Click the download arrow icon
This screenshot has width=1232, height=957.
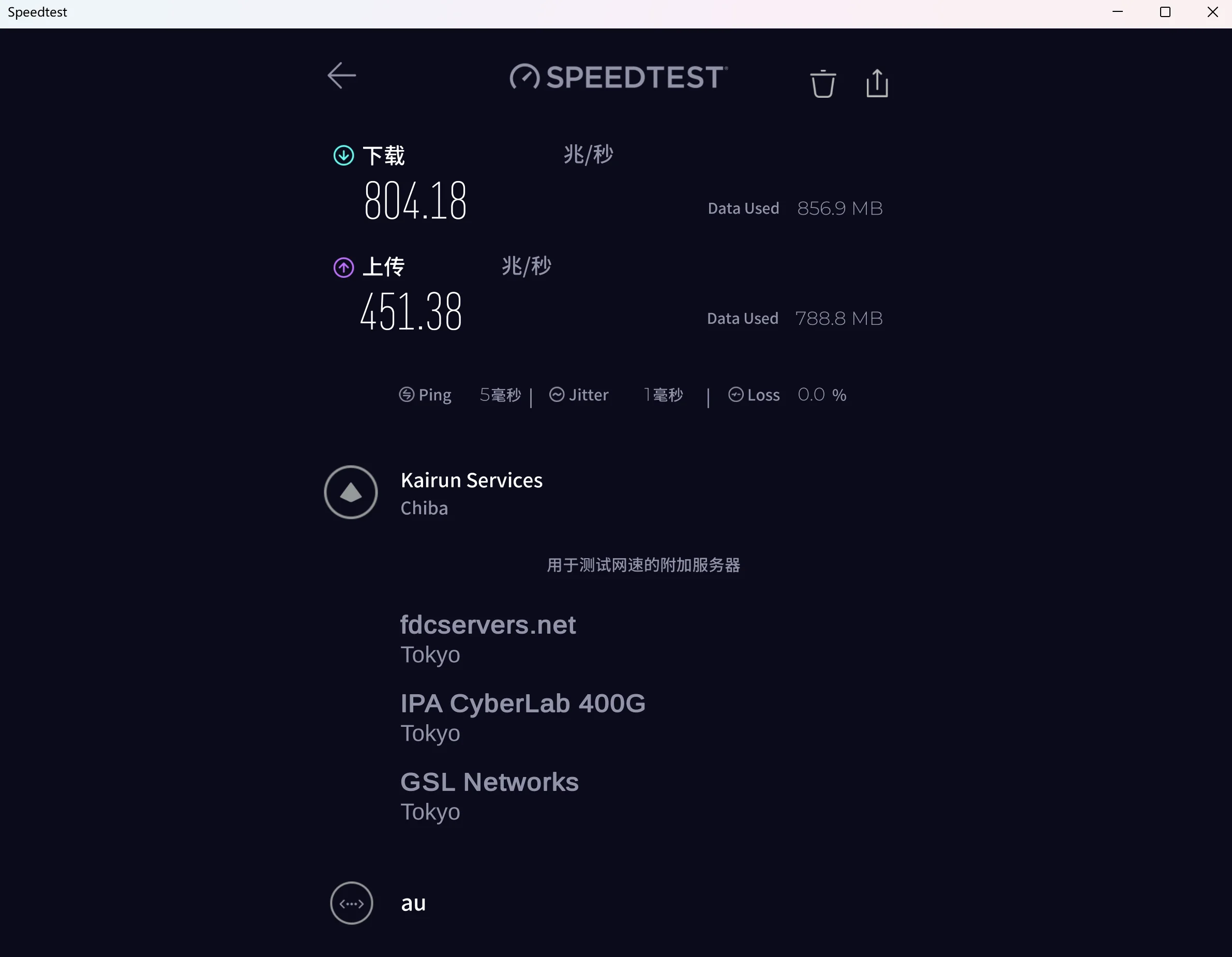pos(343,155)
